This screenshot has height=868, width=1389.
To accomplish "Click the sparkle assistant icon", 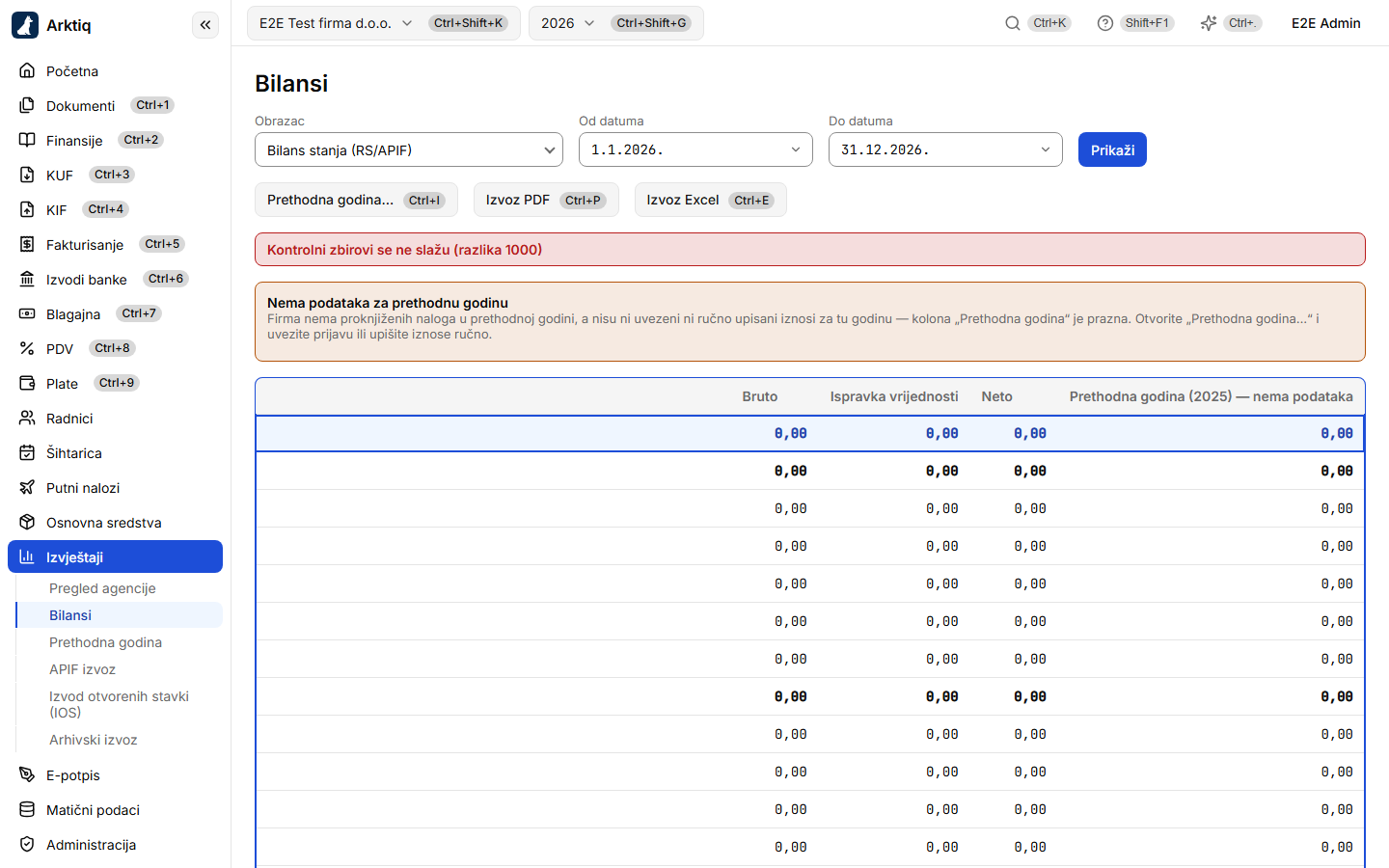I will click(x=1209, y=23).
